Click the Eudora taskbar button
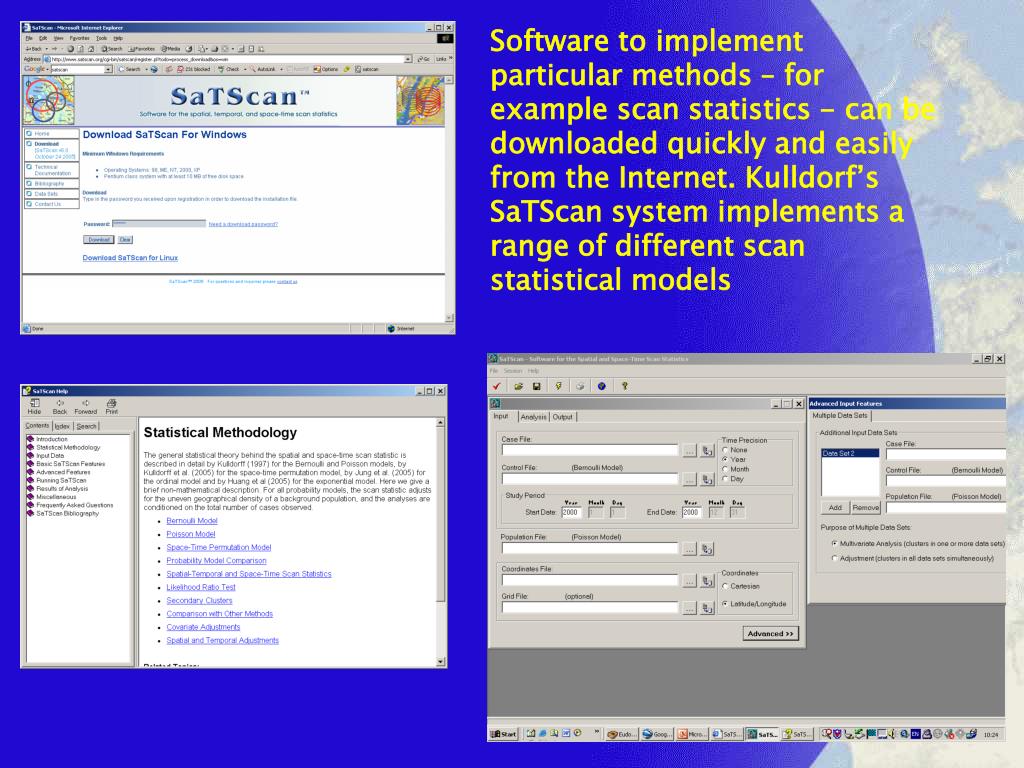This screenshot has width=1024, height=768. 621,734
